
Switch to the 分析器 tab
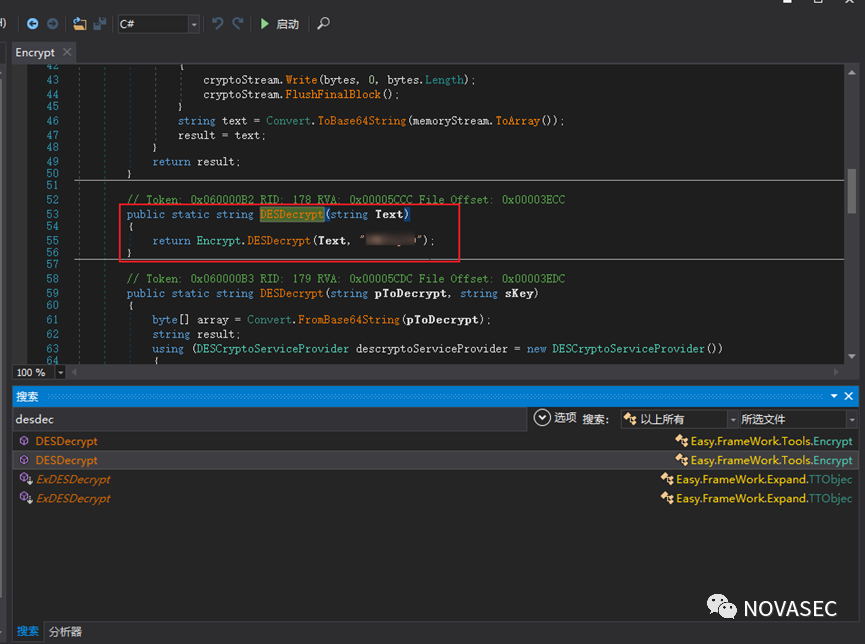[x=65, y=631]
